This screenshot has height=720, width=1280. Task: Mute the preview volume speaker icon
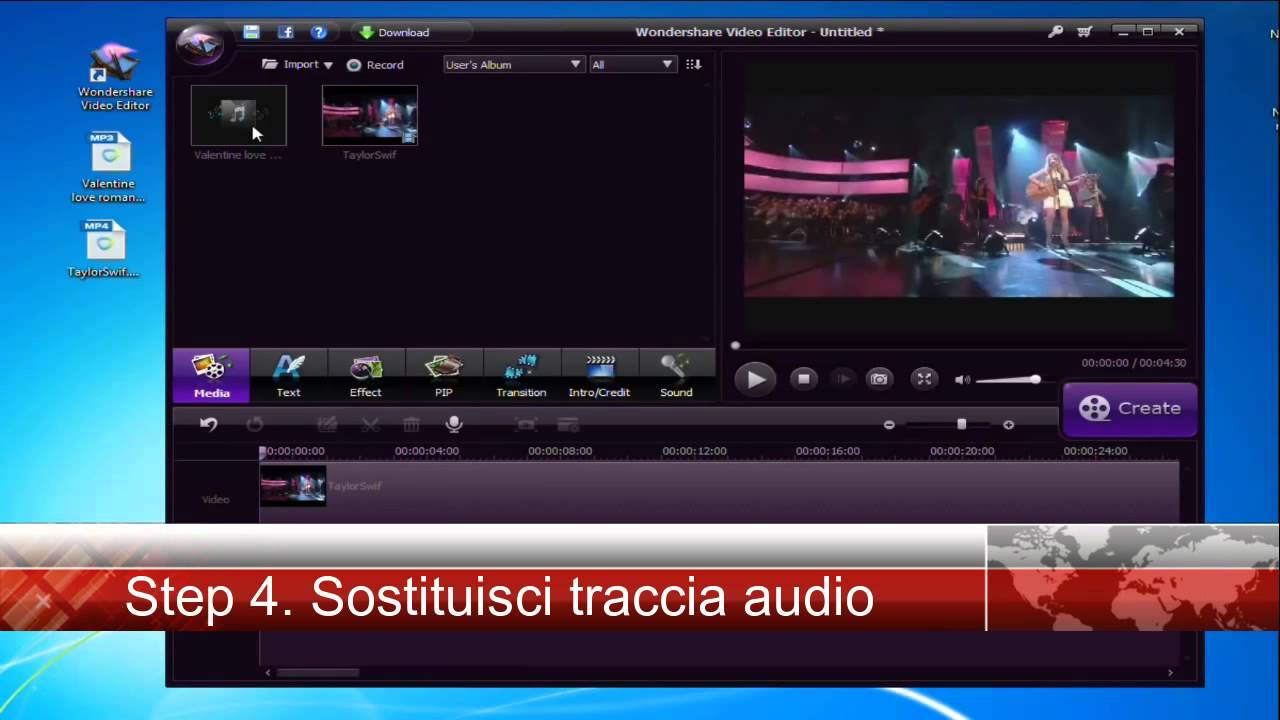962,380
